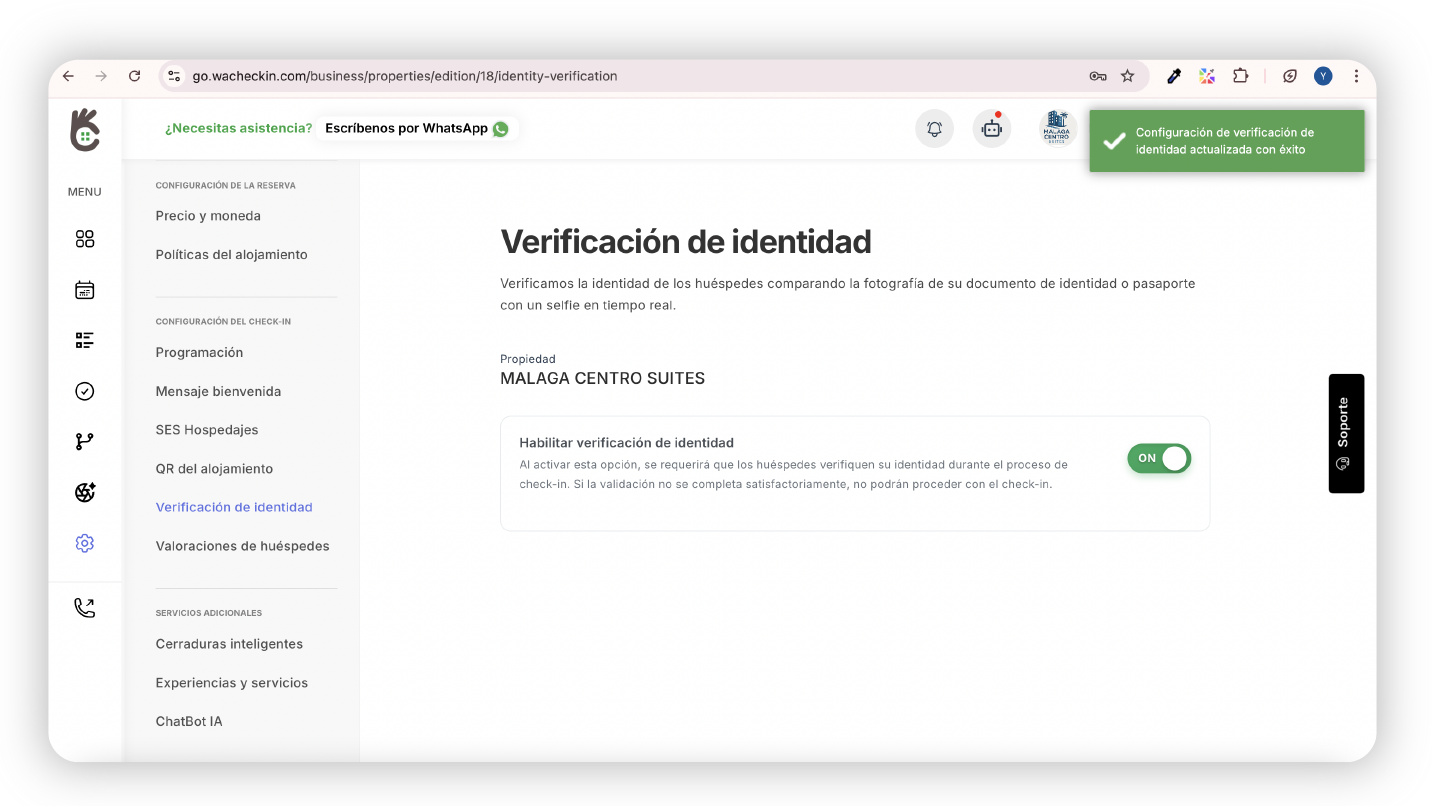Go to SES Hospedajes section

[x=207, y=430]
